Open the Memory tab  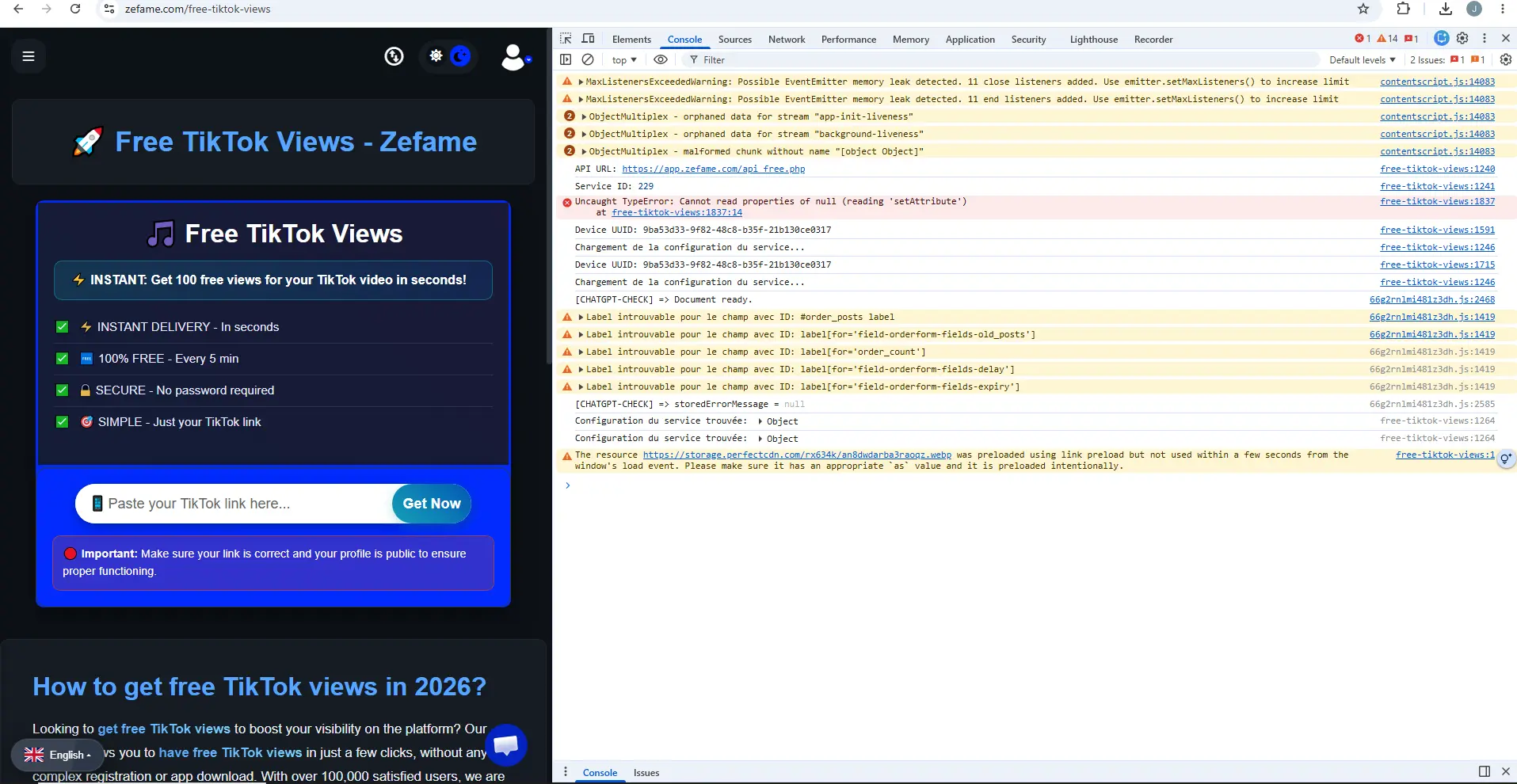(x=911, y=40)
